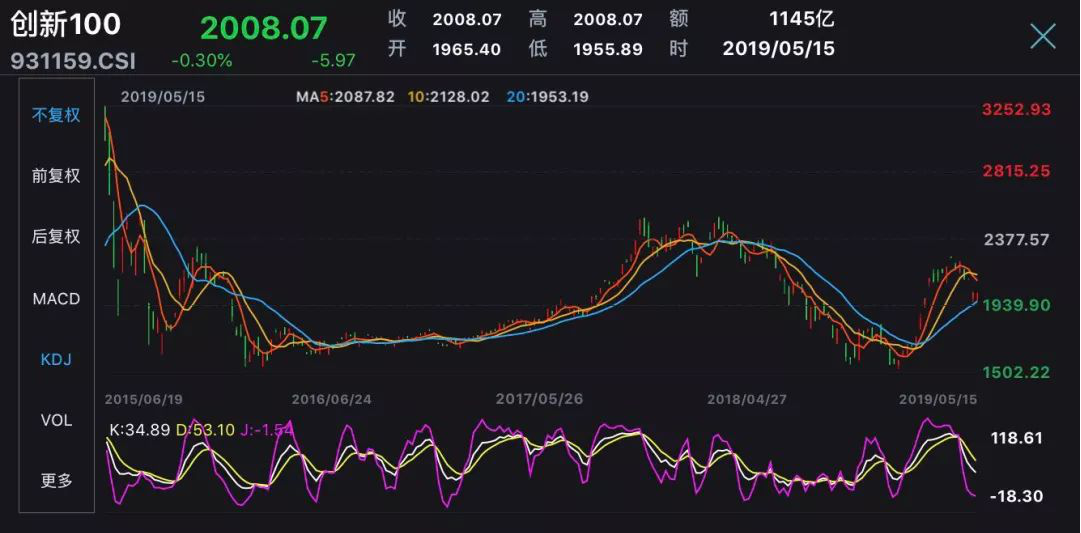Viewport: 1081px width, 533px height.
Task: Click the 3252.93 price axis label
Action: (1018, 110)
